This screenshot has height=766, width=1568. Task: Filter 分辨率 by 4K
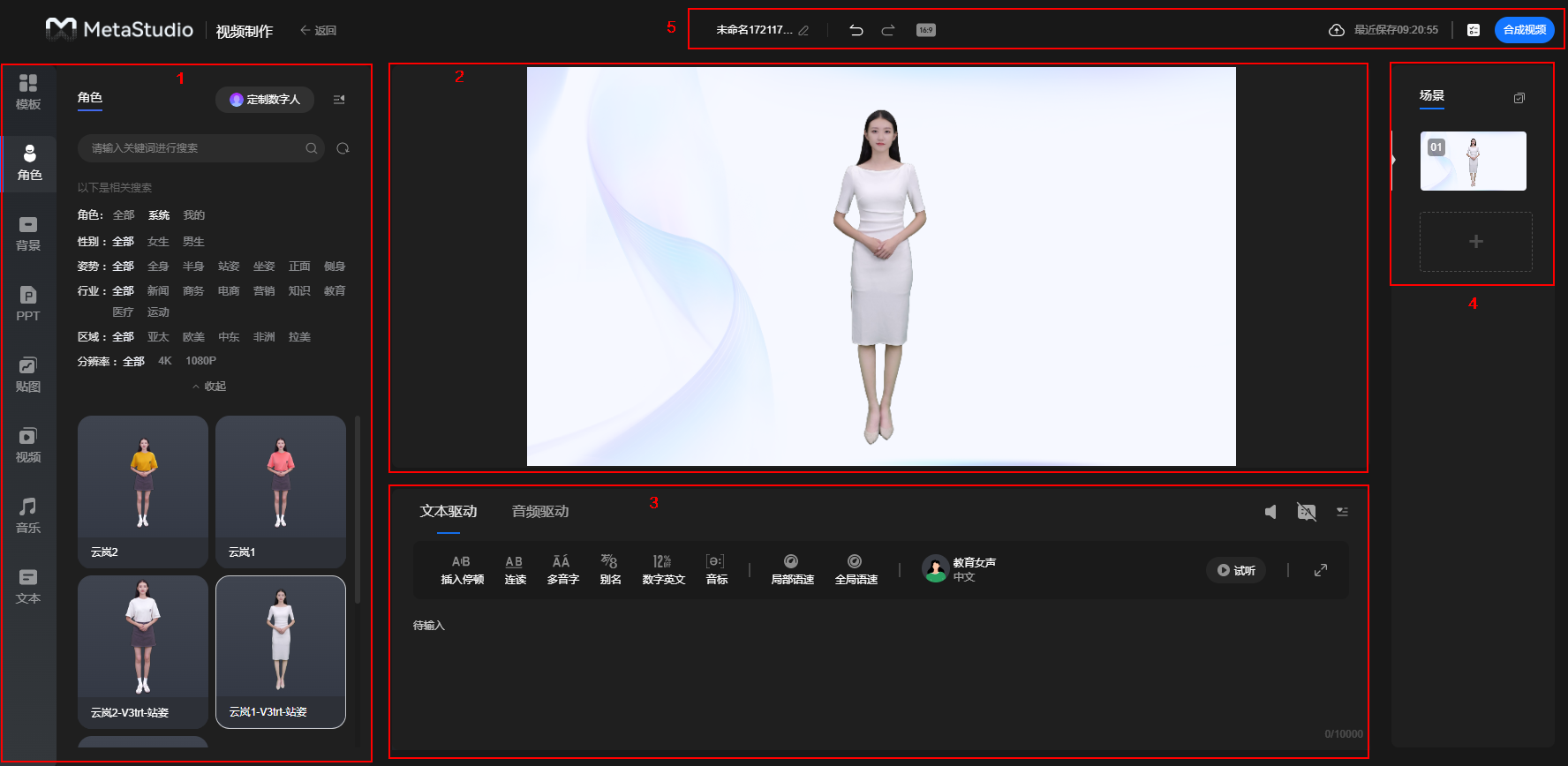point(165,361)
